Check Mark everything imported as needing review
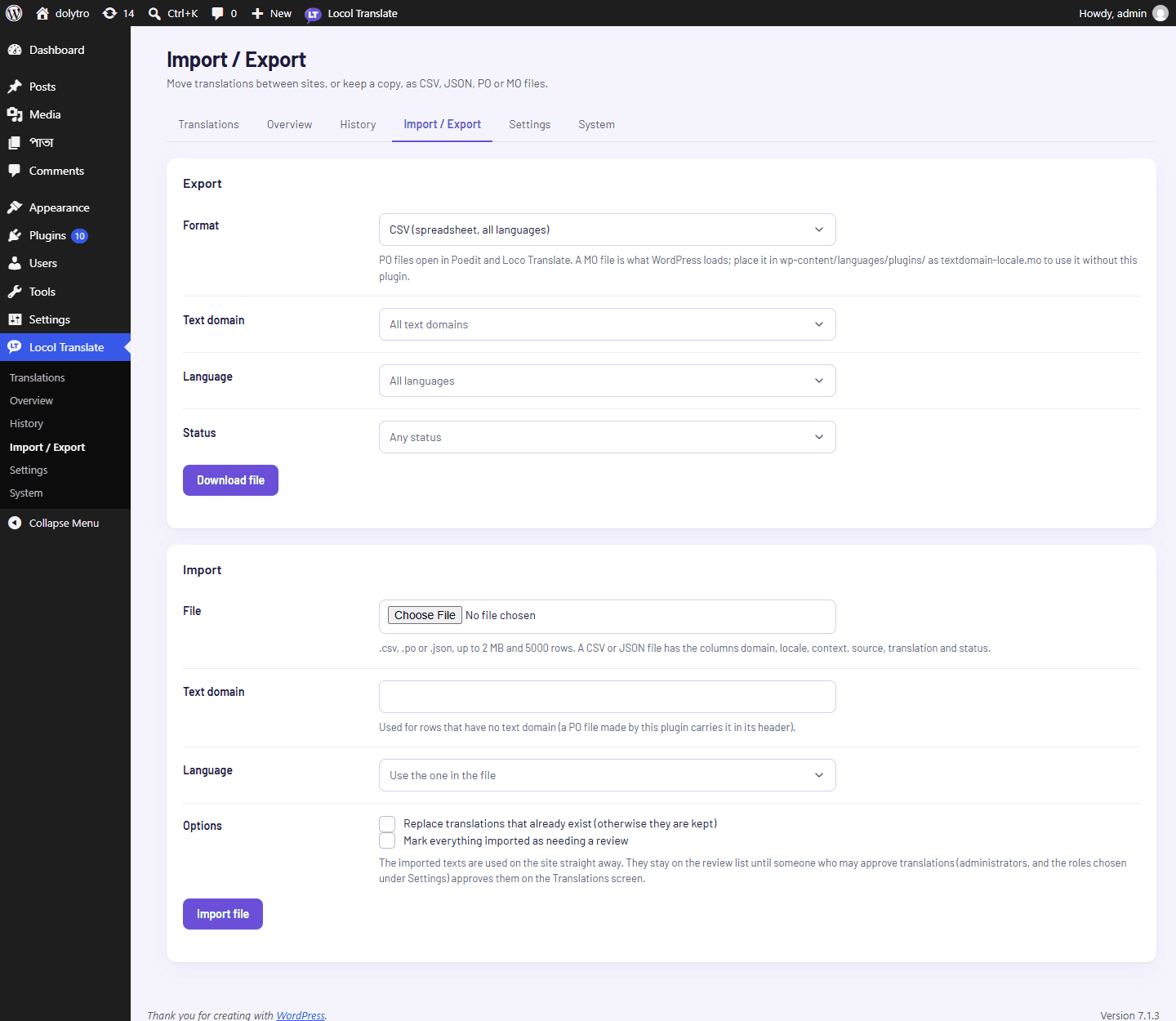The image size is (1176, 1021). pos(387,840)
